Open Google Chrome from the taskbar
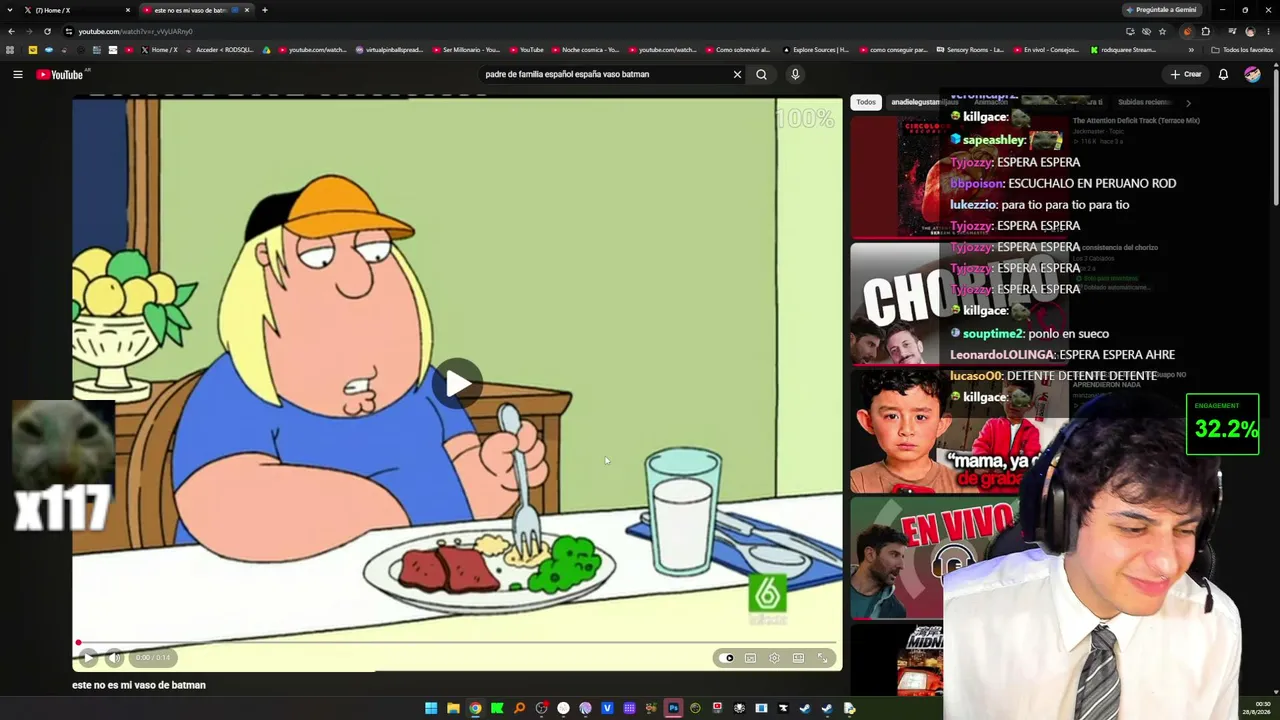The height and width of the screenshot is (720, 1280). (x=475, y=708)
